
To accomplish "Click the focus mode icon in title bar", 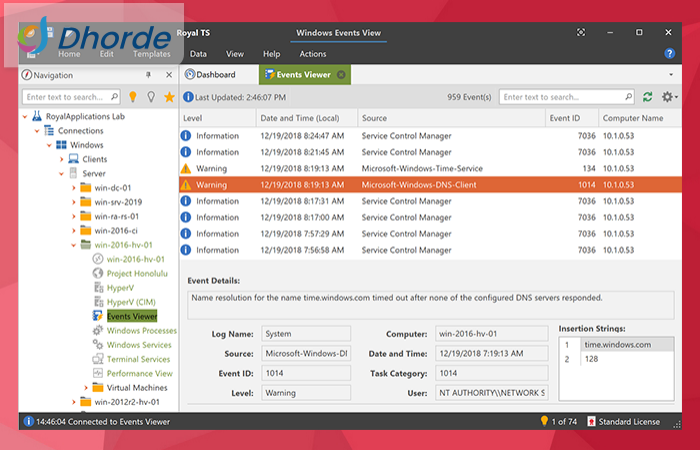I will coord(581,32).
